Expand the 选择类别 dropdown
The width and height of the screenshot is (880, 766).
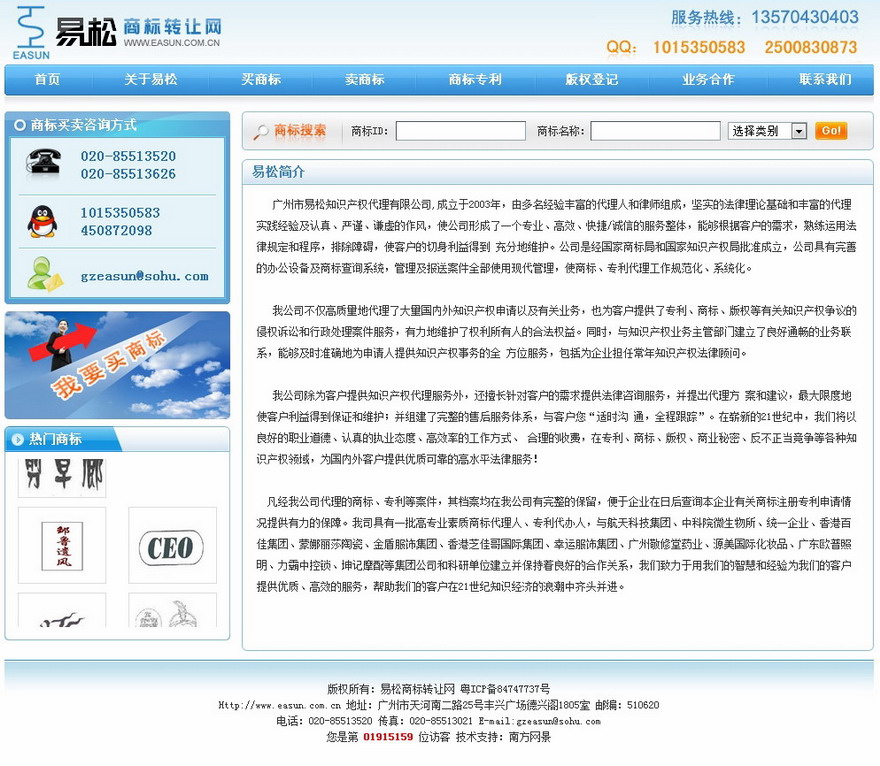pos(767,131)
